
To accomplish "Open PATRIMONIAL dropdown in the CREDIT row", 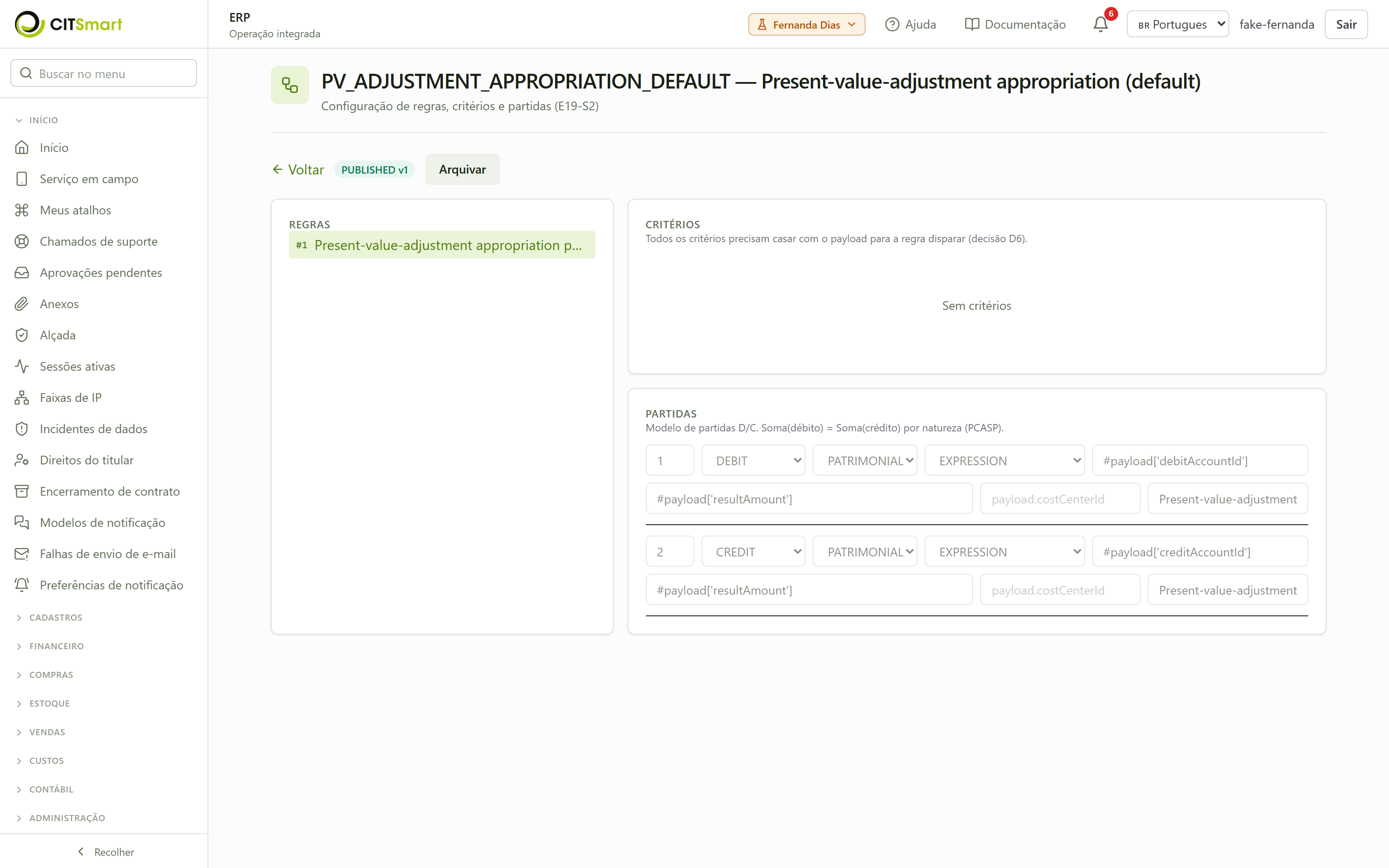I will click(x=864, y=552).
